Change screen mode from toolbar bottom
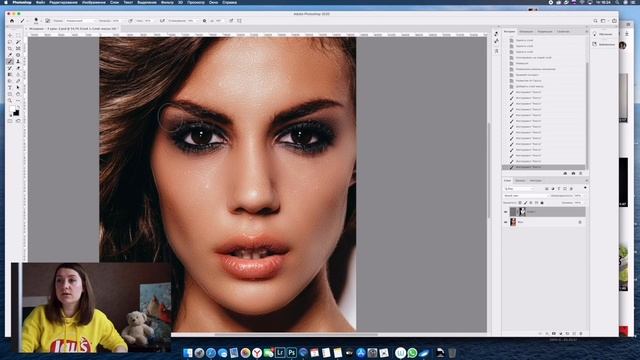This screenshot has width=640, height=360. click(x=18, y=121)
